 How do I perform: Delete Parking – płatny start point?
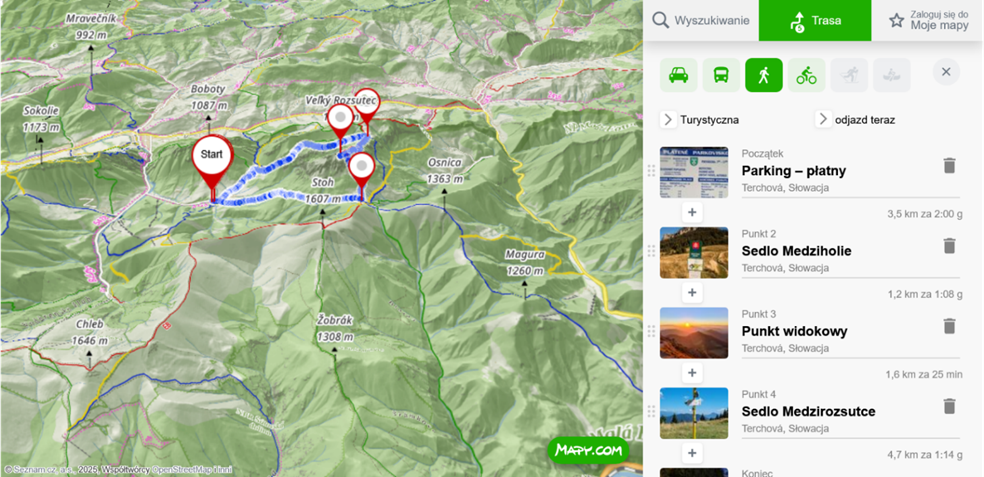[x=949, y=166]
